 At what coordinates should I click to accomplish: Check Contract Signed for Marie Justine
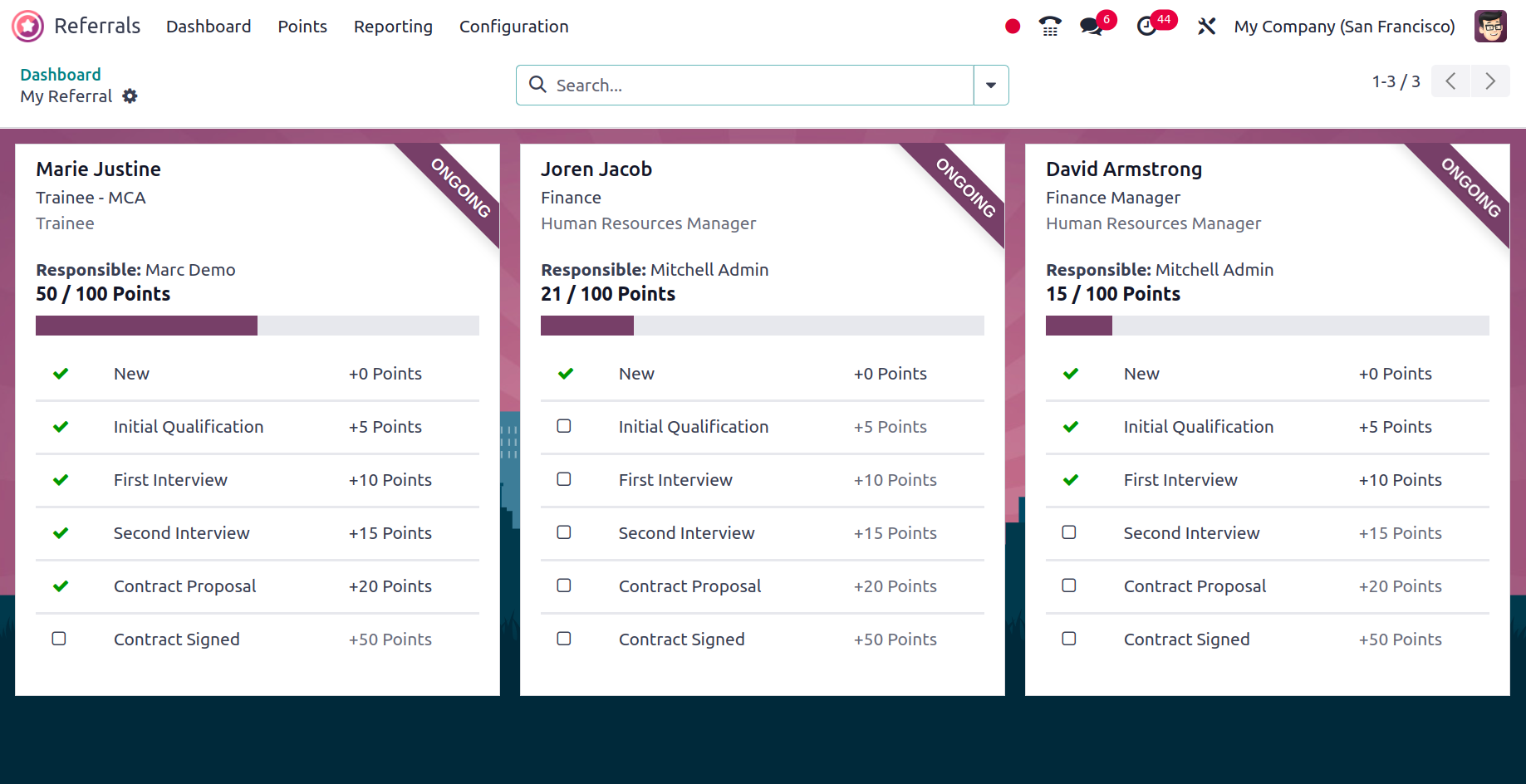click(x=59, y=639)
